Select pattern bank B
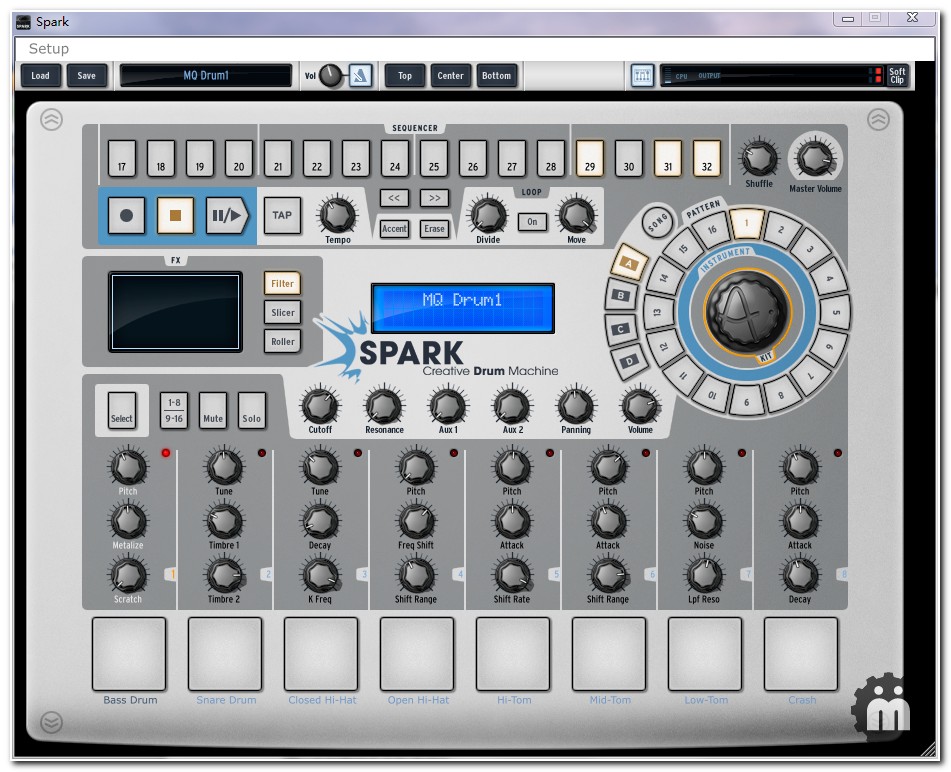The width and height of the screenshot is (951, 772). [x=620, y=295]
